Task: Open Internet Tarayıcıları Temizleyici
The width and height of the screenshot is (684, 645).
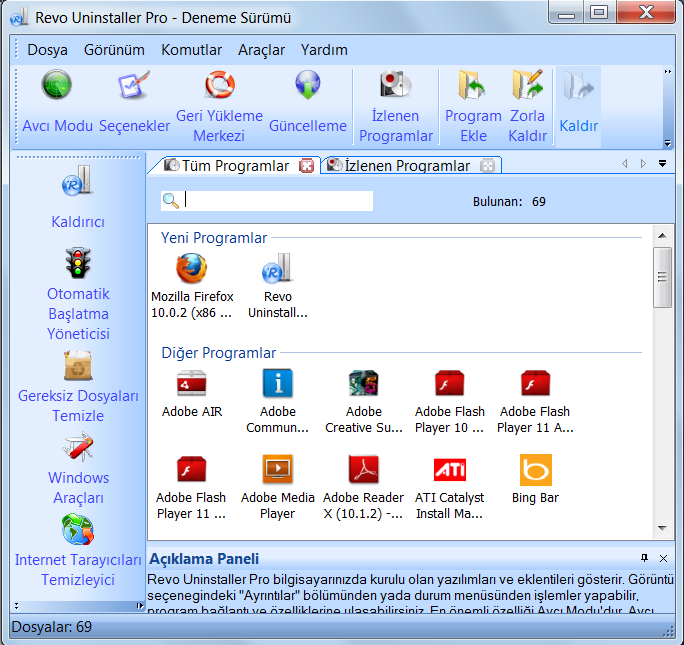Action: point(78,551)
